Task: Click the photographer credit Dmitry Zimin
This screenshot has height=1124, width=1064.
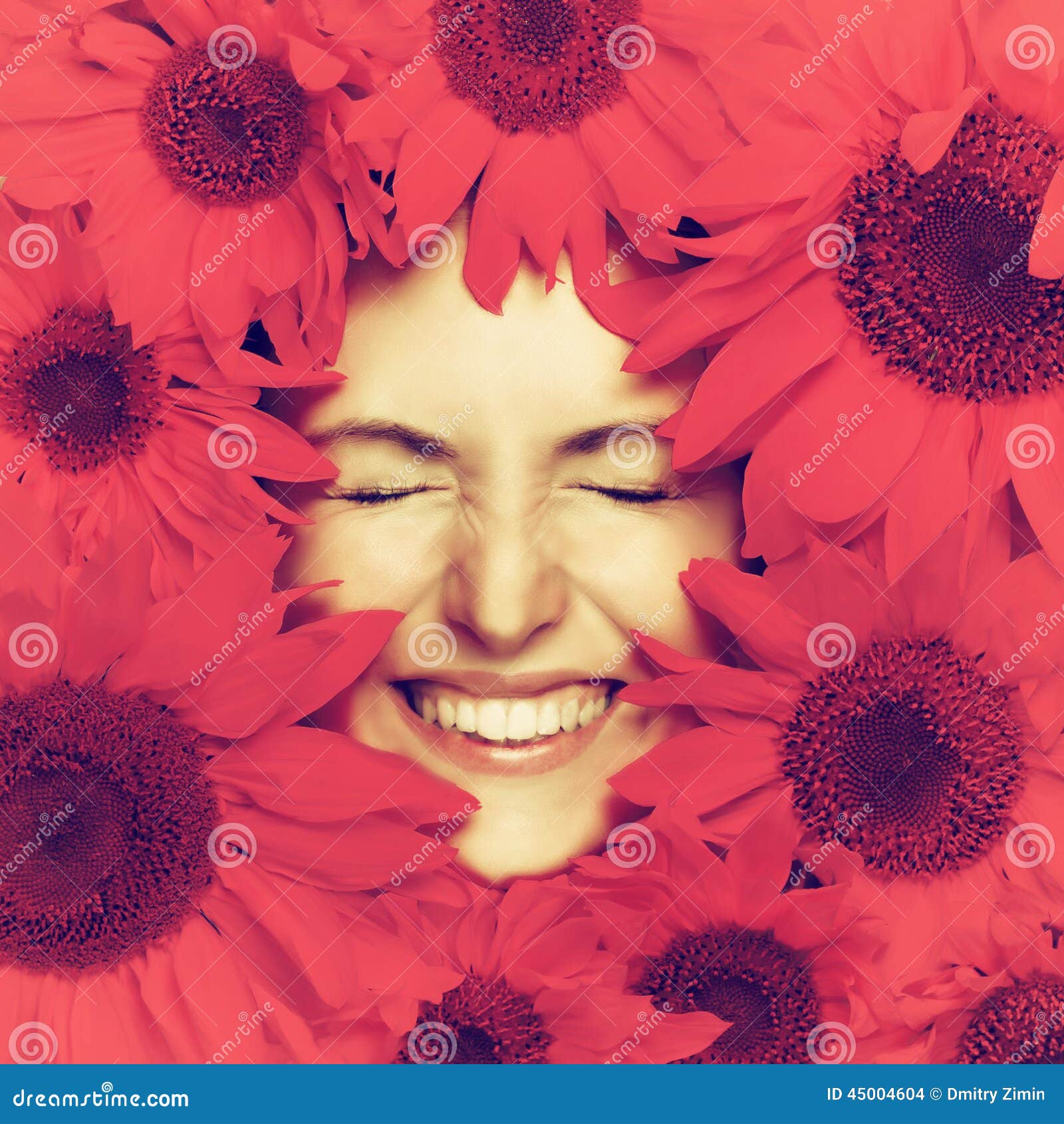Action: coord(995,1093)
